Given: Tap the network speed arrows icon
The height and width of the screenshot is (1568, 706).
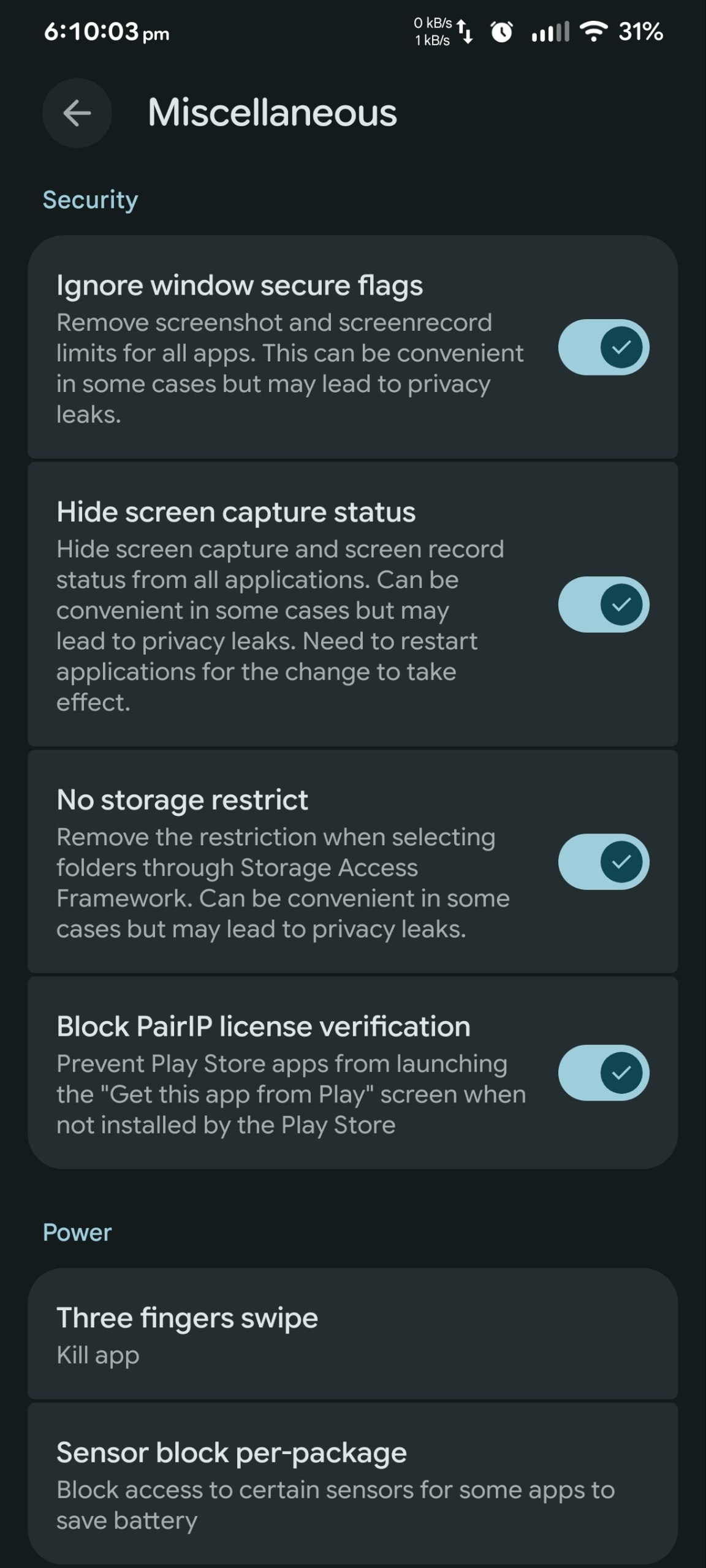Looking at the screenshot, I should (465, 31).
